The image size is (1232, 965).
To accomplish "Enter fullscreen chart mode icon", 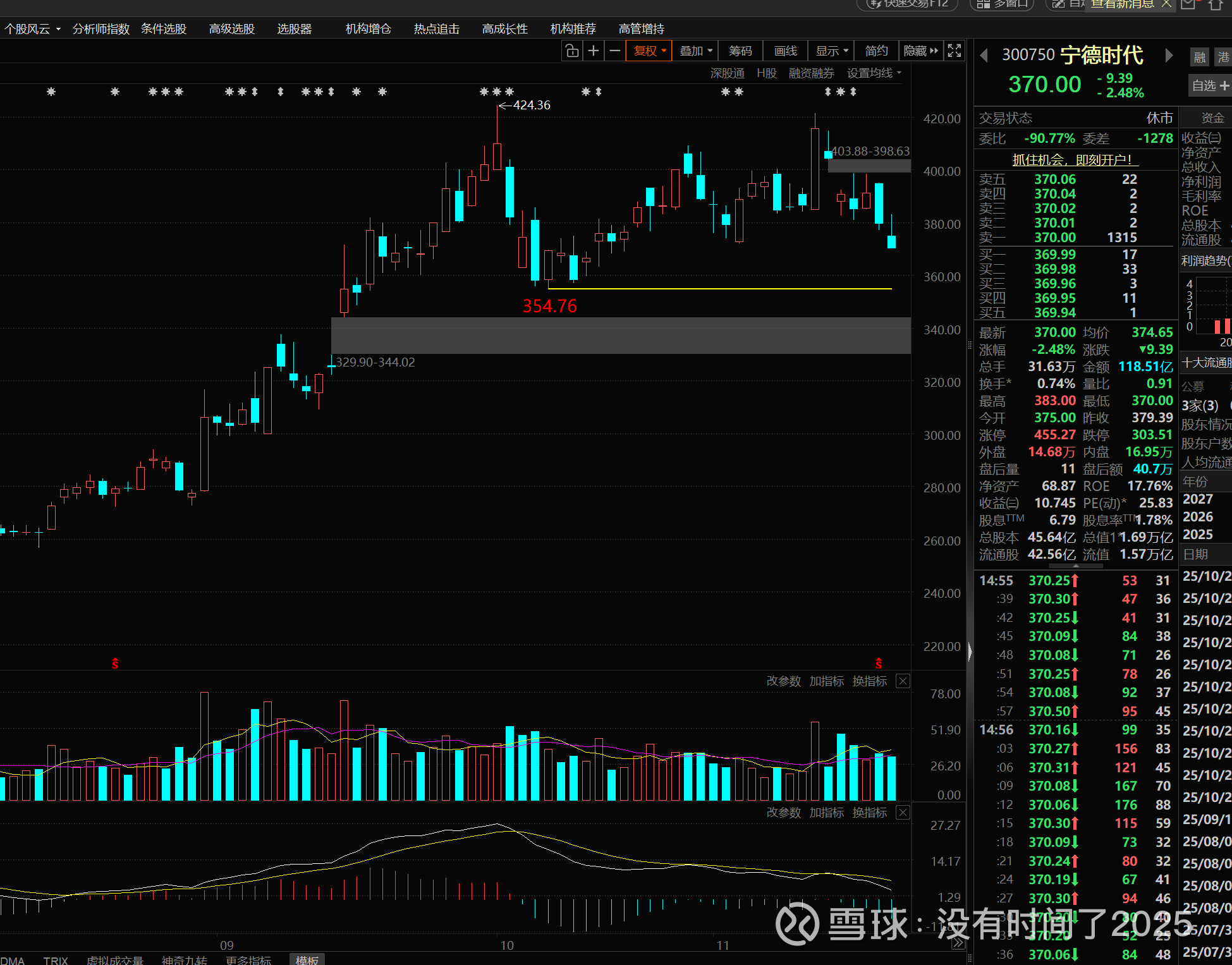I will coord(954,51).
